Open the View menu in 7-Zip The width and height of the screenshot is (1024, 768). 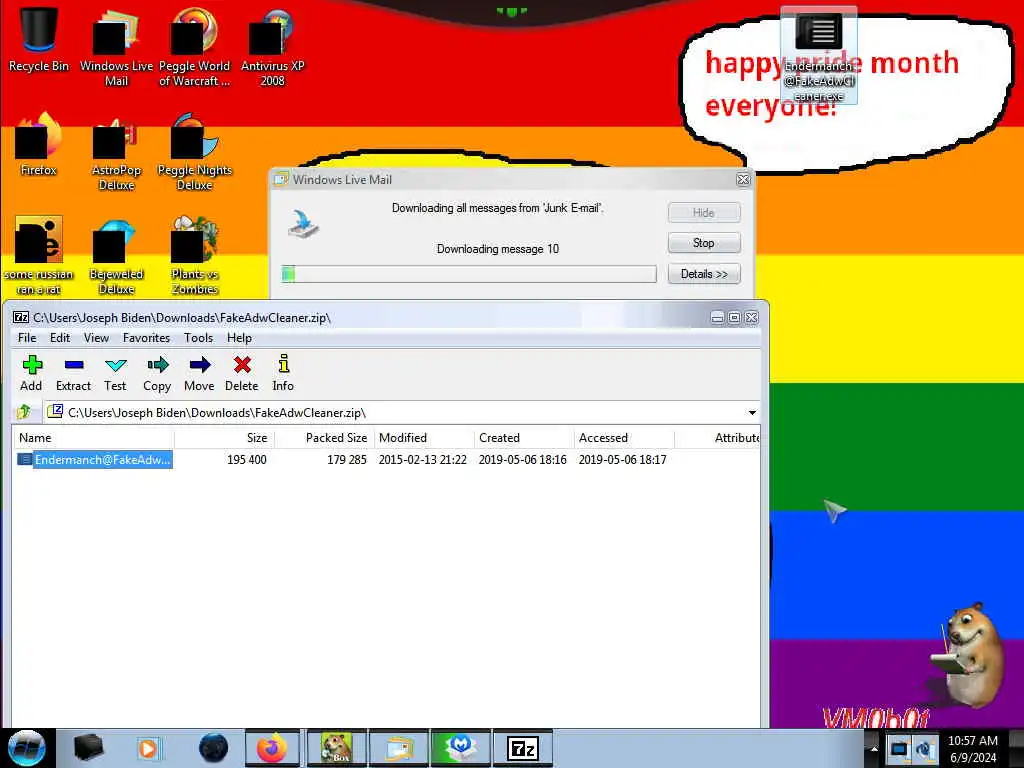(96, 338)
